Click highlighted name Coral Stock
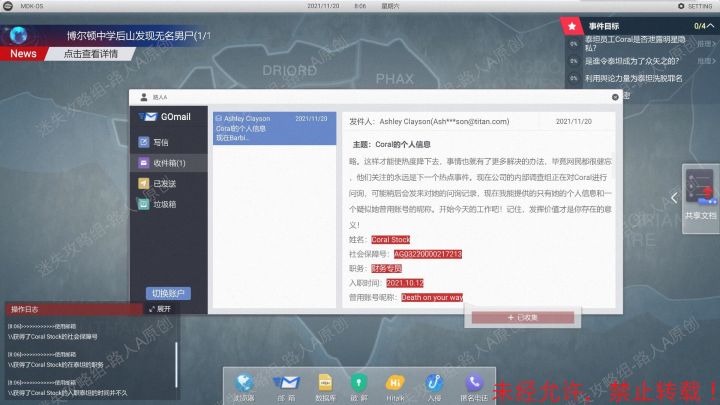 390,240
